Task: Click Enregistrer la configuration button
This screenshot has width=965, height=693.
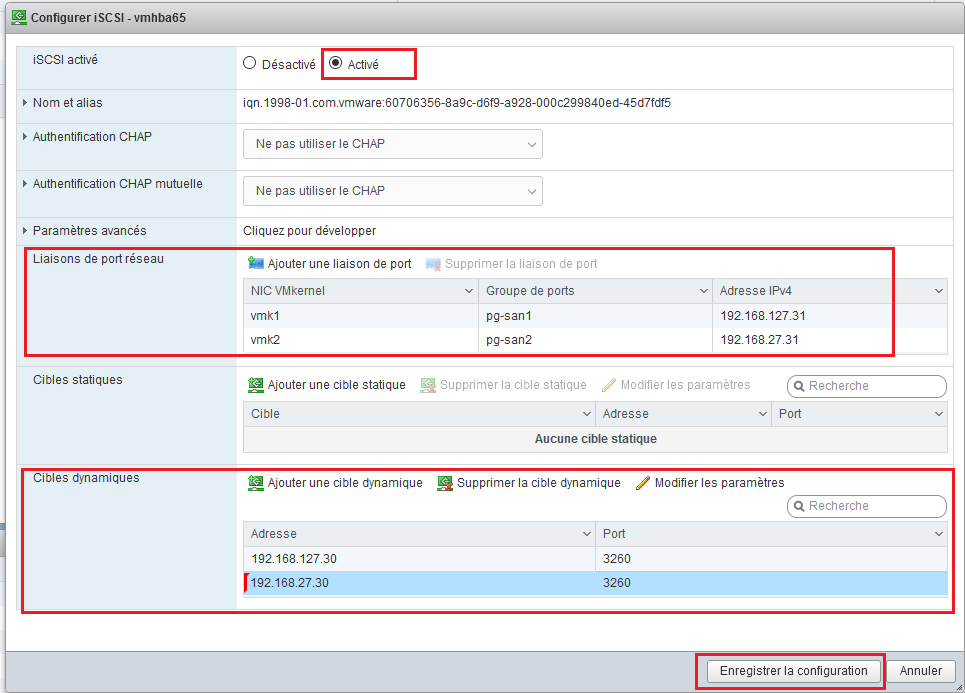Action: click(793, 671)
